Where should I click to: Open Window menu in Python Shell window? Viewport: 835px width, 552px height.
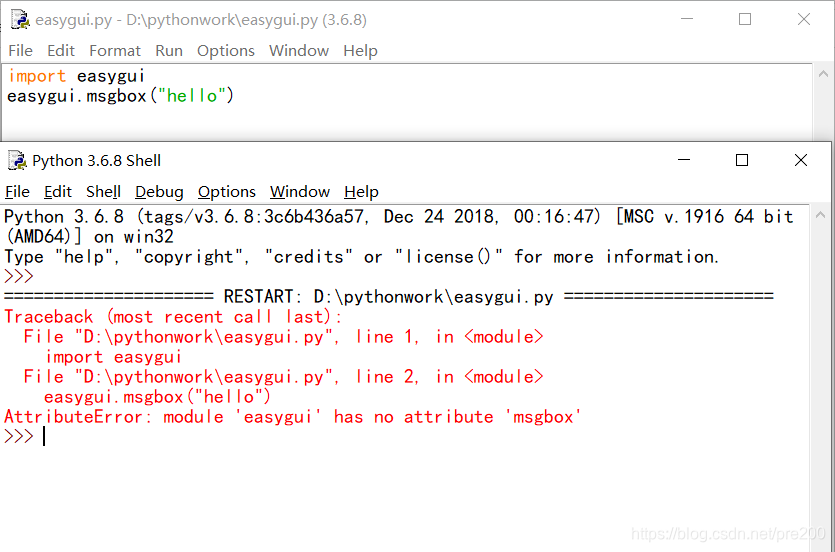pos(300,192)
